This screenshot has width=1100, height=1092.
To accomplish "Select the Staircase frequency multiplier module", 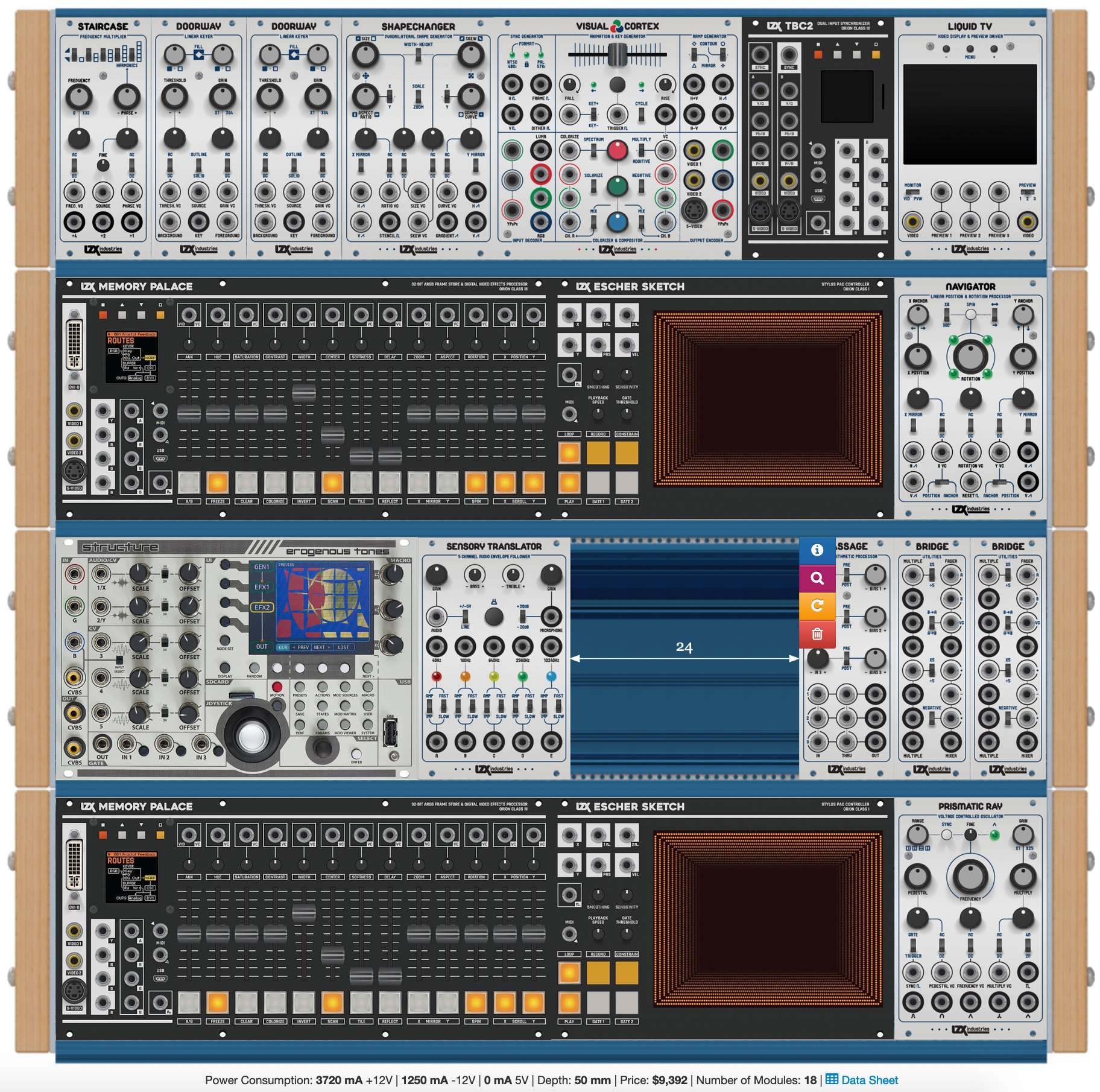I will (103, 138).
